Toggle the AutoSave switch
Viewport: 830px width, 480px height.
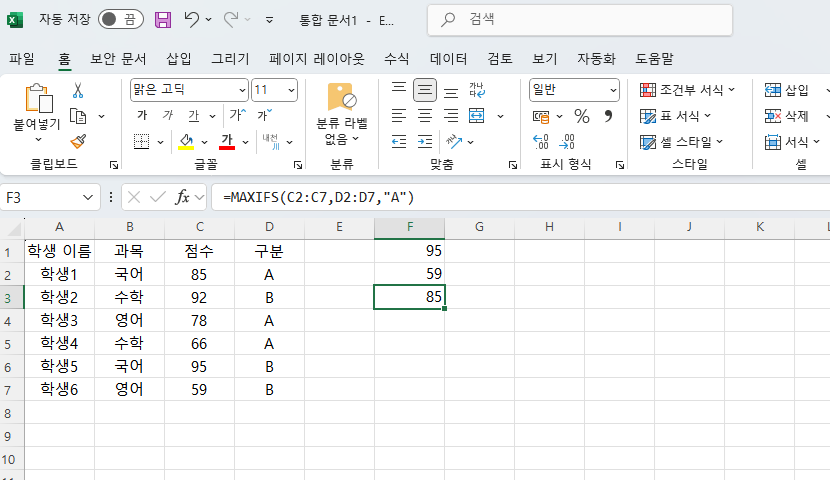point(121,20)
